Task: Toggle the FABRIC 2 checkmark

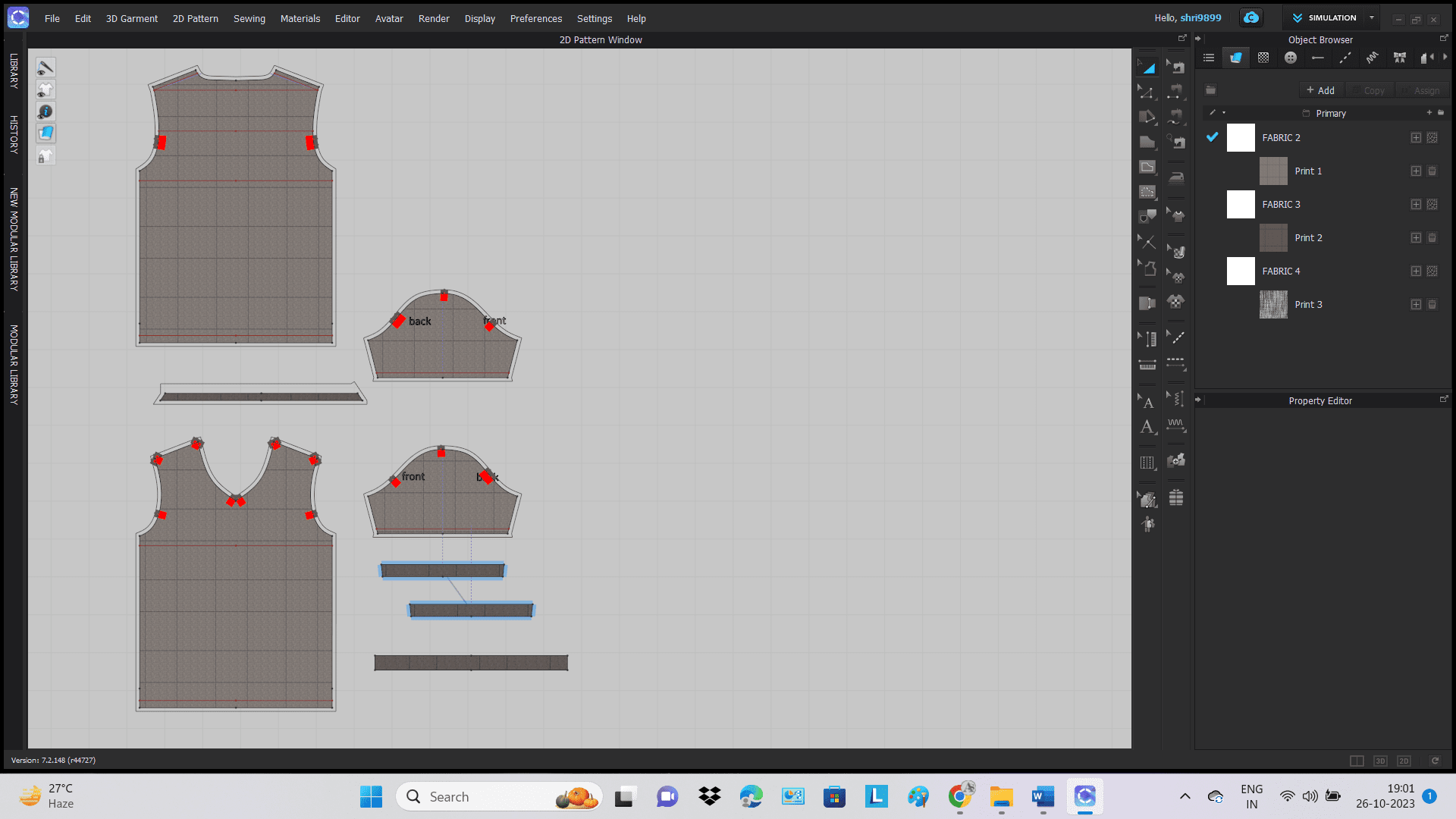Action: (1212, 137)
